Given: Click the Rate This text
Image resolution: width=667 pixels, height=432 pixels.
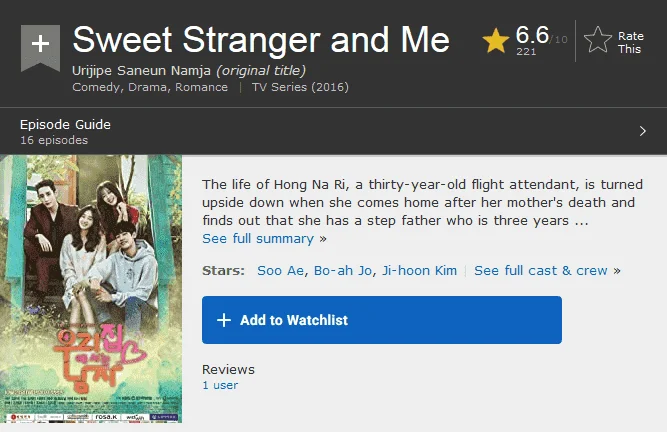Looking at the screenshot, I should point(630,43).
